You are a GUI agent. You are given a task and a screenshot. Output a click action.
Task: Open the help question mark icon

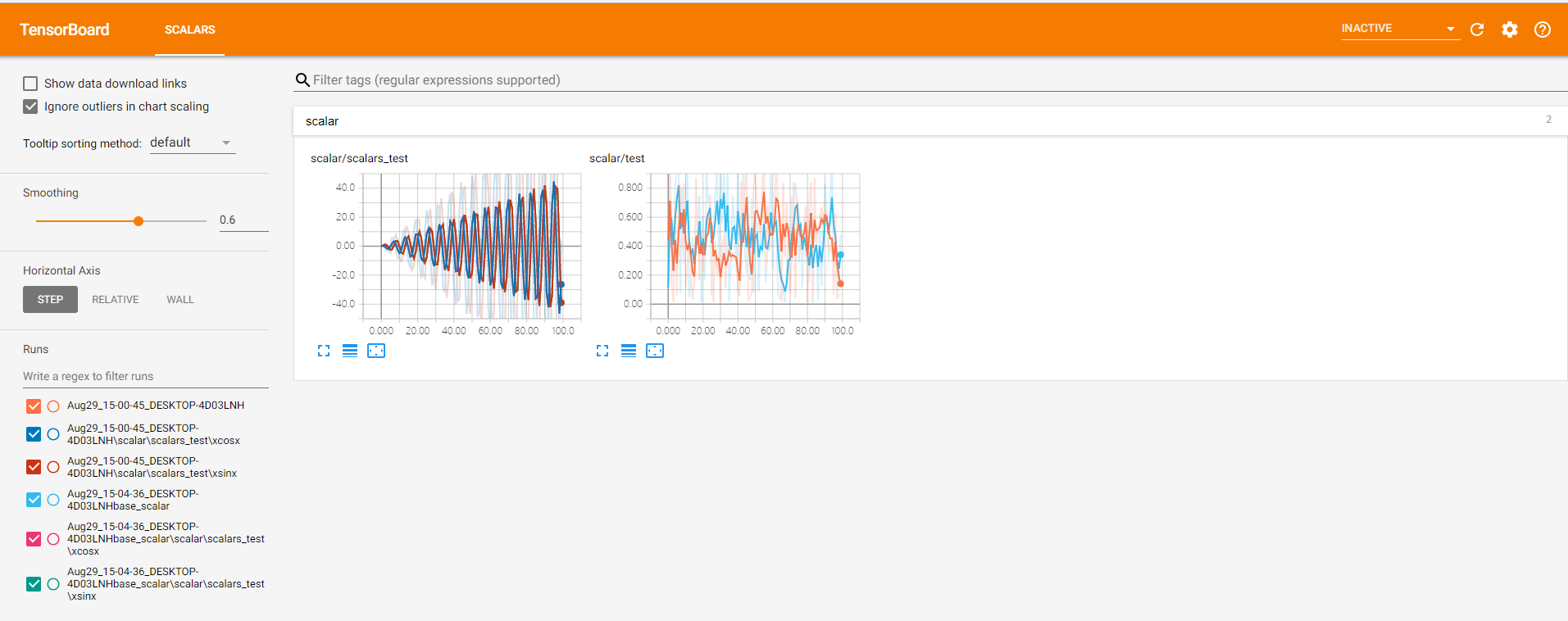[1543, 29]
